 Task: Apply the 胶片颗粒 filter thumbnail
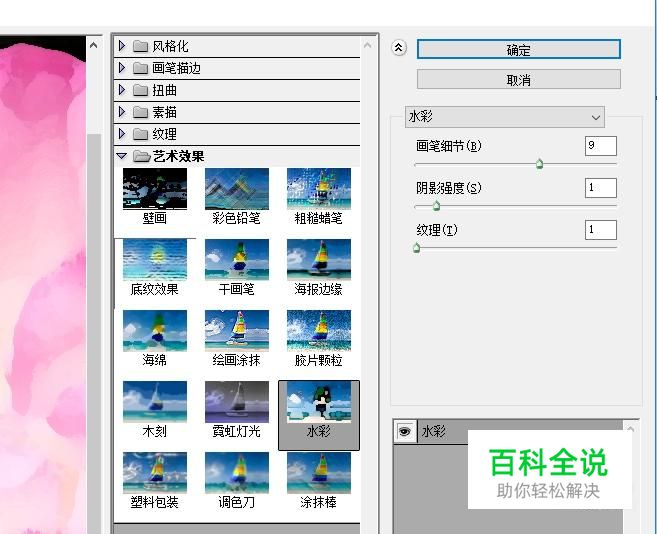pyautogui.click(x=319, y=331)
